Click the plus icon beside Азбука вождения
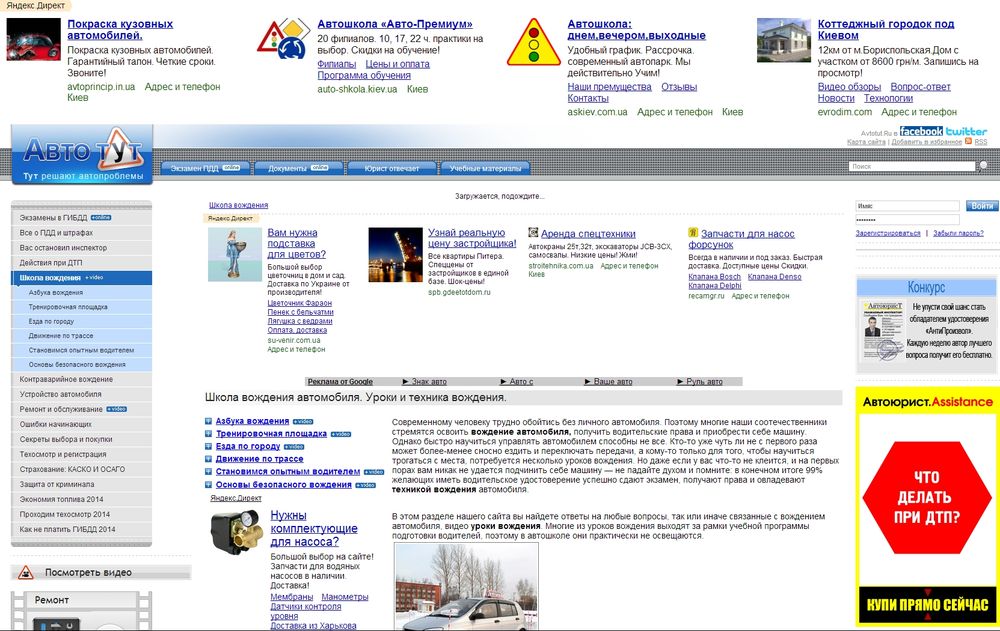 tap(209, 421)
